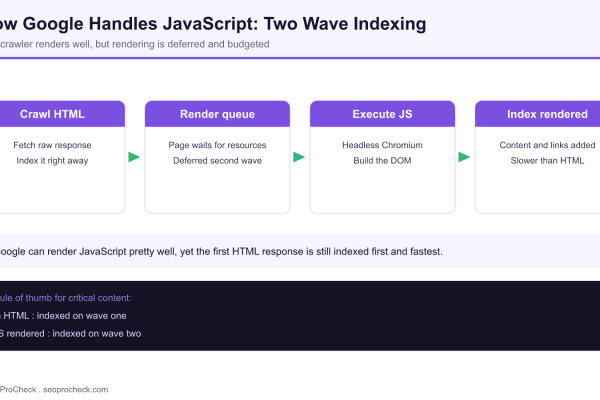Viewport: 600px width, 400px height.
Task: Select 'Deferred second wave' text
Action: tap(217, 161)
